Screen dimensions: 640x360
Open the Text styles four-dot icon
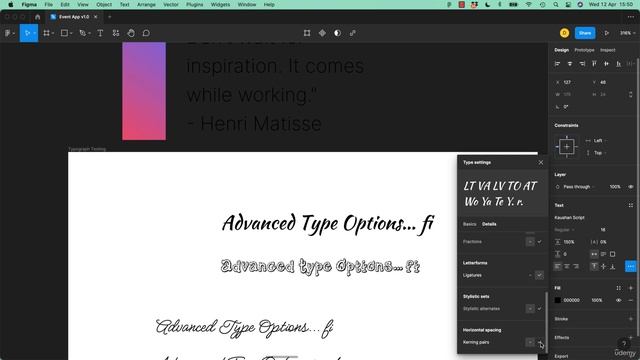(x=631, y=205)
